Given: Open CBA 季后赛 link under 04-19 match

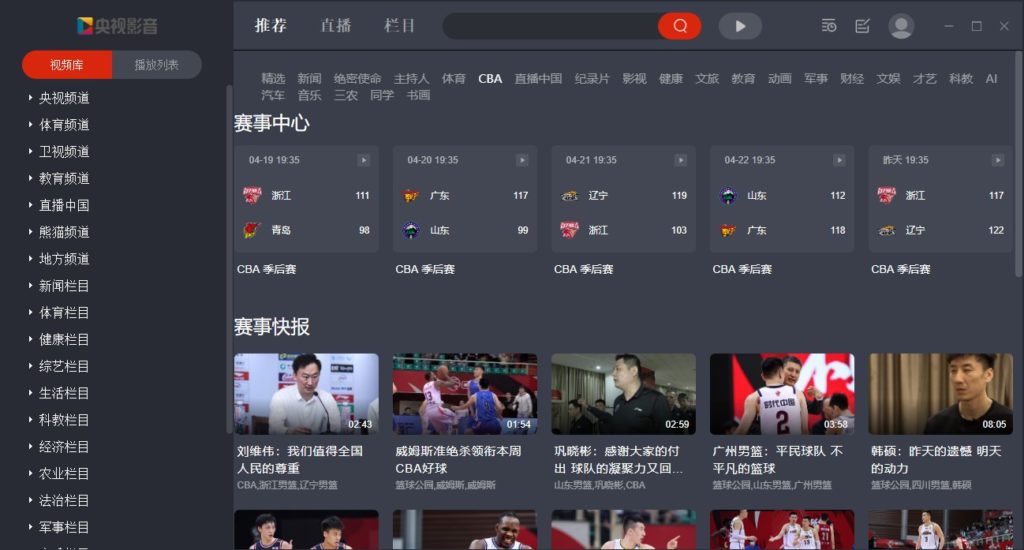Looking at the screenshot, I should (266, 269).
